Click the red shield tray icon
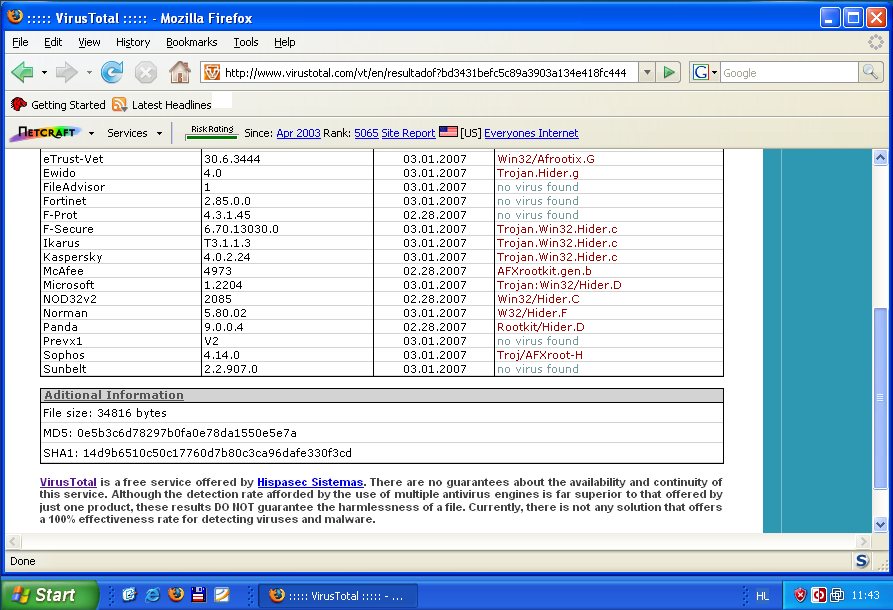 click(x=800, y=595)
